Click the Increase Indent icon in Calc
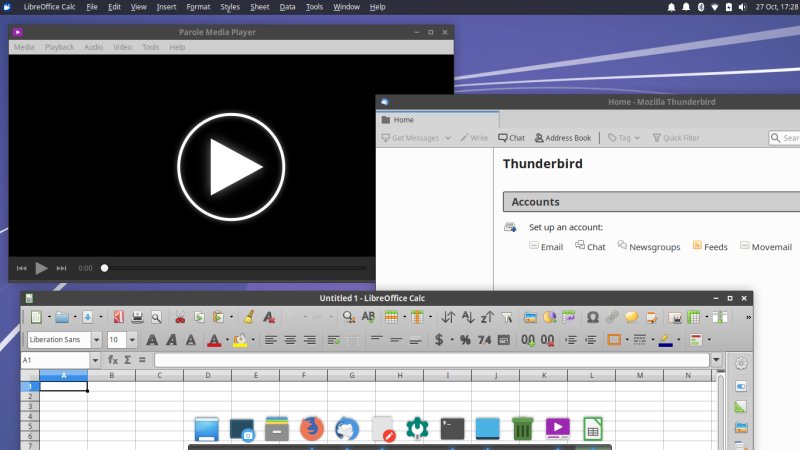Screen dimensions: 800x450 pyautogui.click(x=571, y=339)
